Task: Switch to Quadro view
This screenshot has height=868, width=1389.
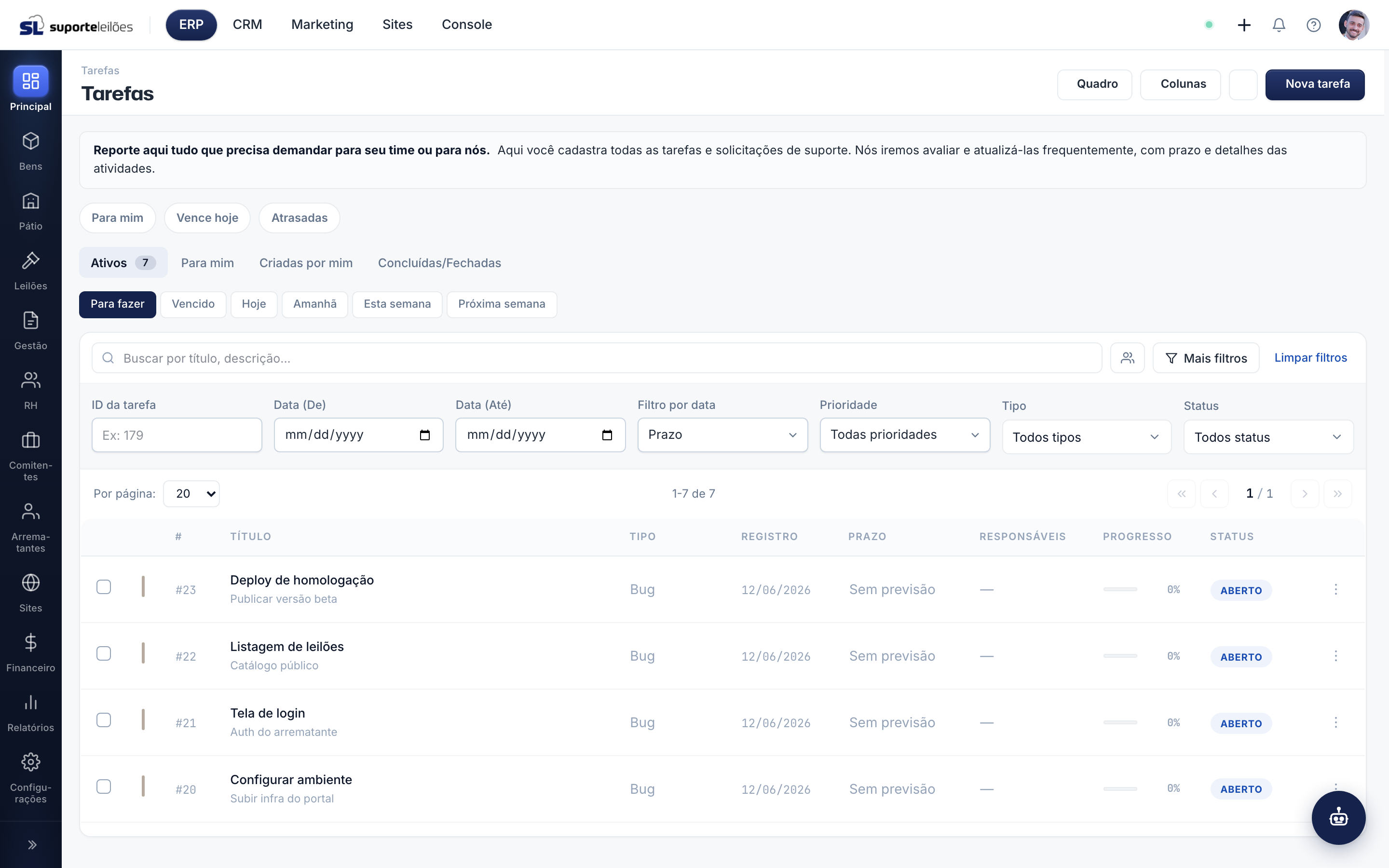Action: [1094, 84]
